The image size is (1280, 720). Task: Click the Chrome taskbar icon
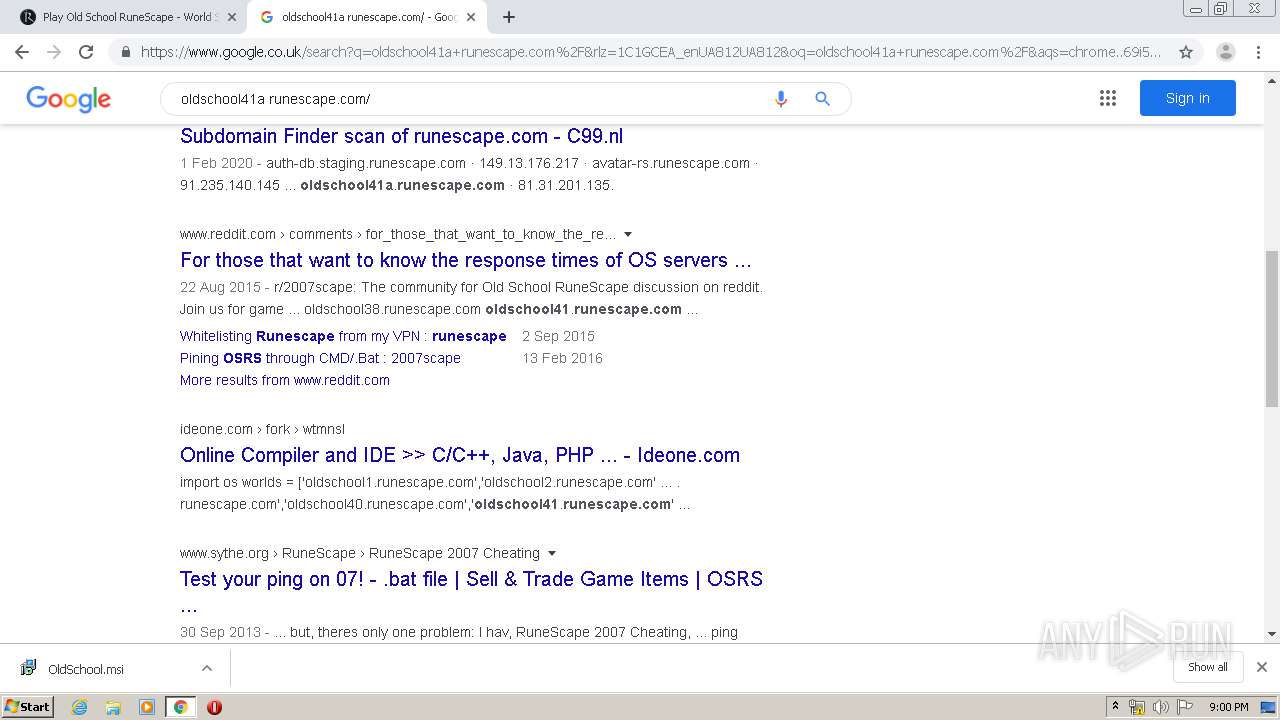(180, 707)
